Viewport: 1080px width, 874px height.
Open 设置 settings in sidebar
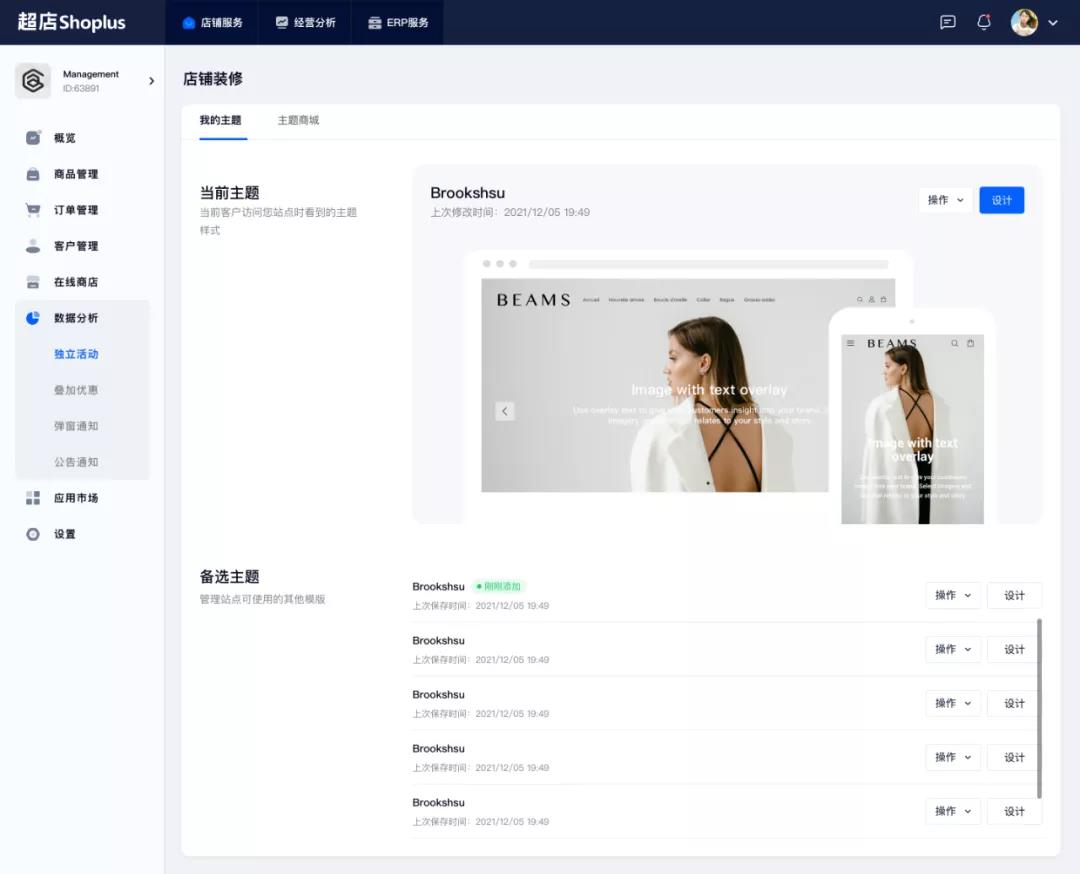point(64,534)
